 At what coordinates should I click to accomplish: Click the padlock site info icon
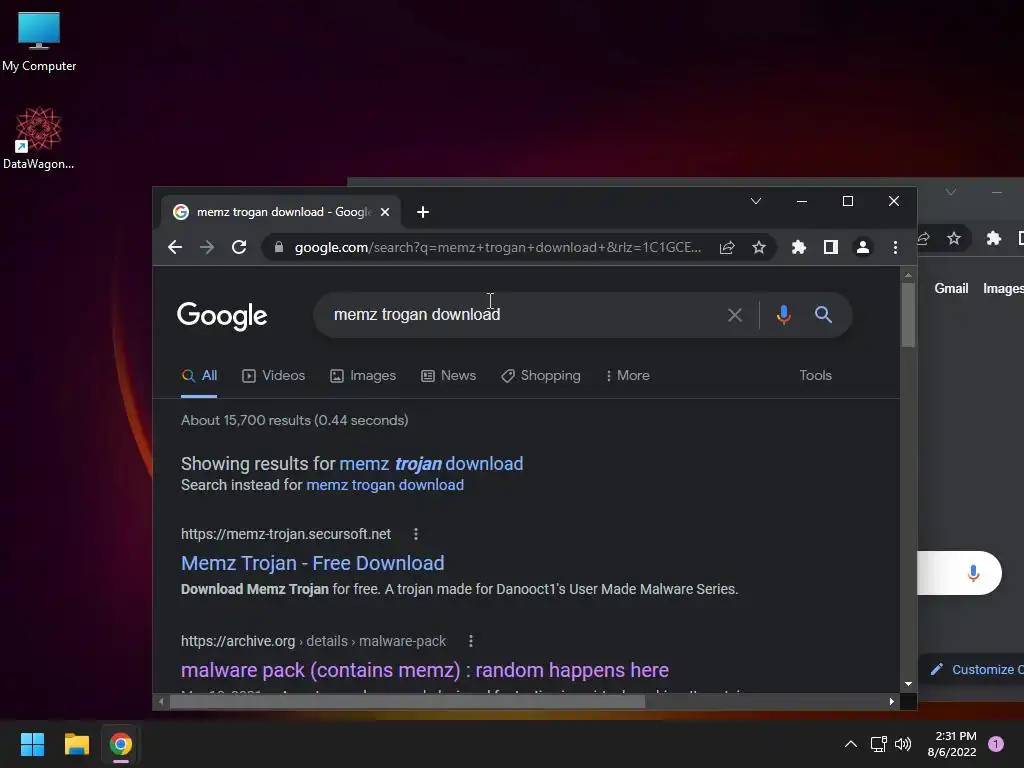(279, 248)
